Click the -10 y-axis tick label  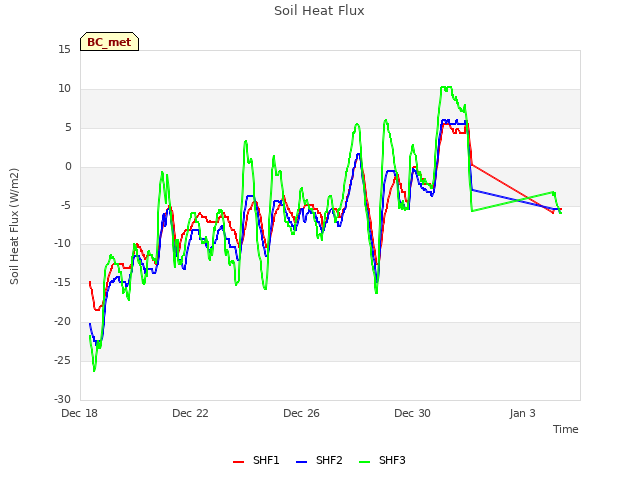(62, 244)
